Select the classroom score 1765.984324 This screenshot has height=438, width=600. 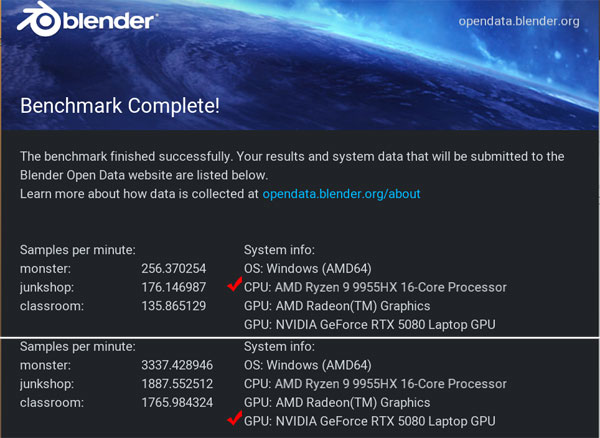click(177, 402)
